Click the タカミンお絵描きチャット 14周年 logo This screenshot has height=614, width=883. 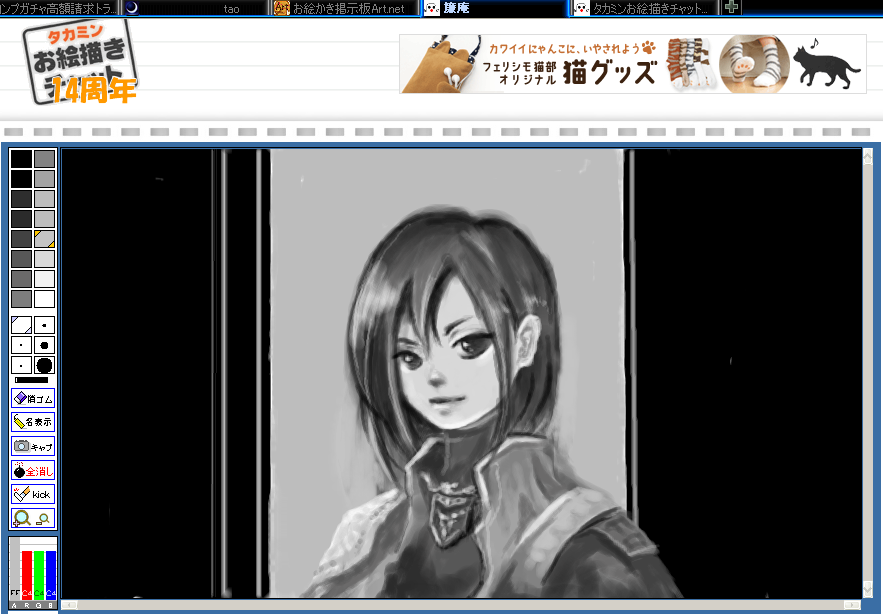[x=79, y=63]
